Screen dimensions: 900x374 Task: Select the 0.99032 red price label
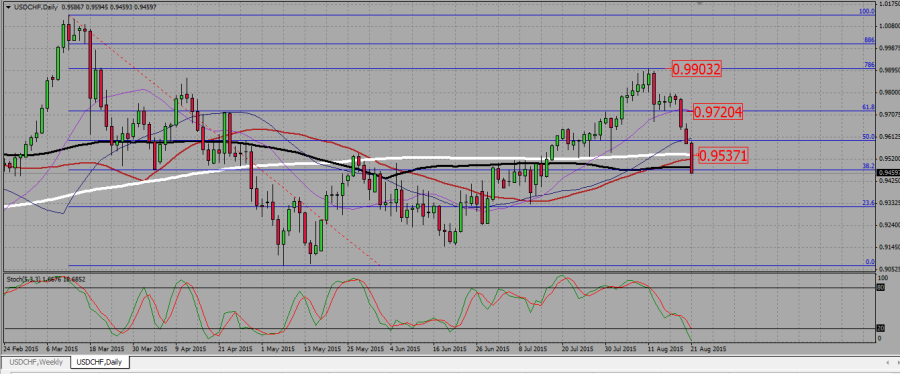click(x=696, y=69)
